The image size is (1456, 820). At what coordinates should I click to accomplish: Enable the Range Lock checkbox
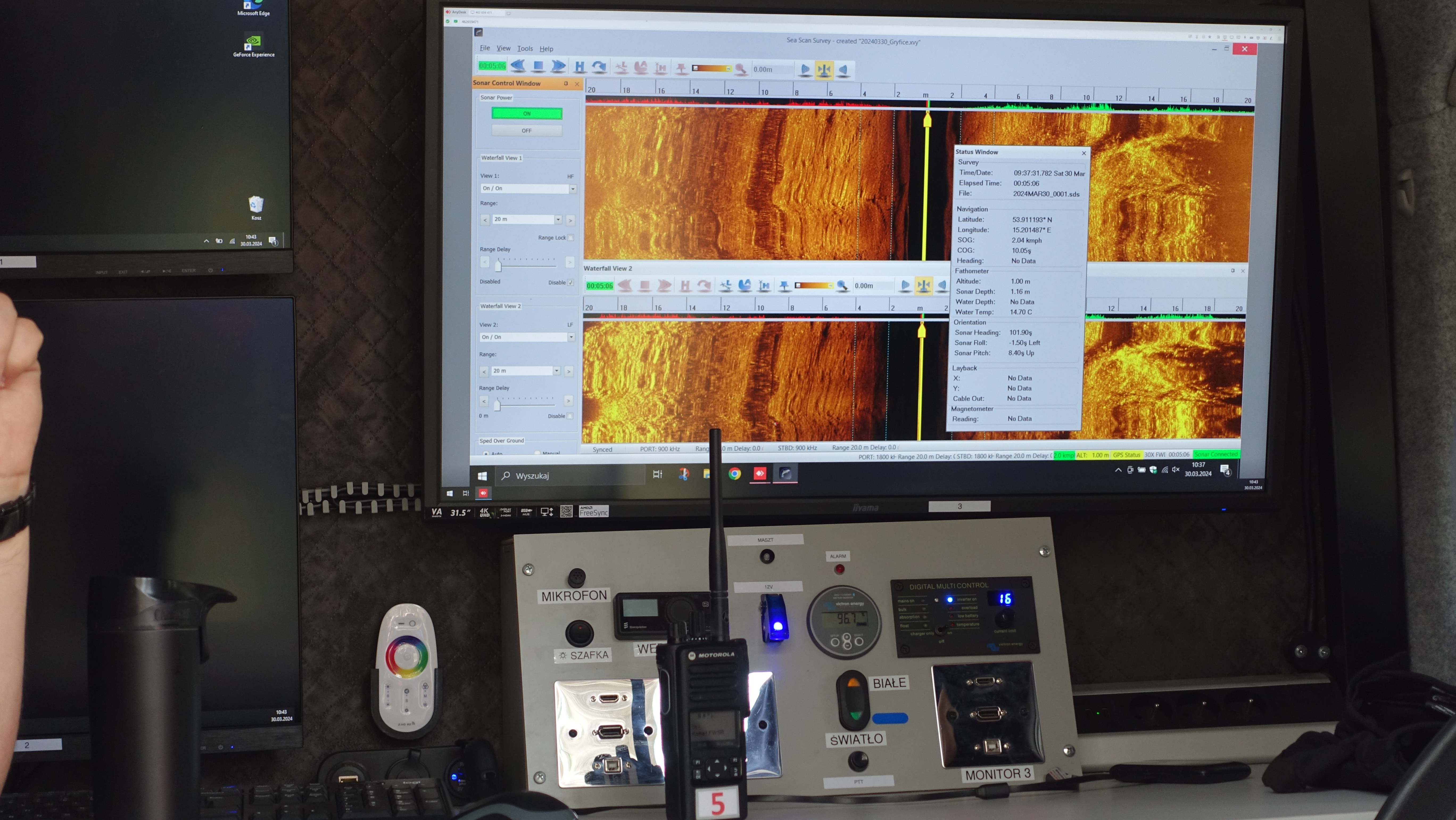[571, 238]
